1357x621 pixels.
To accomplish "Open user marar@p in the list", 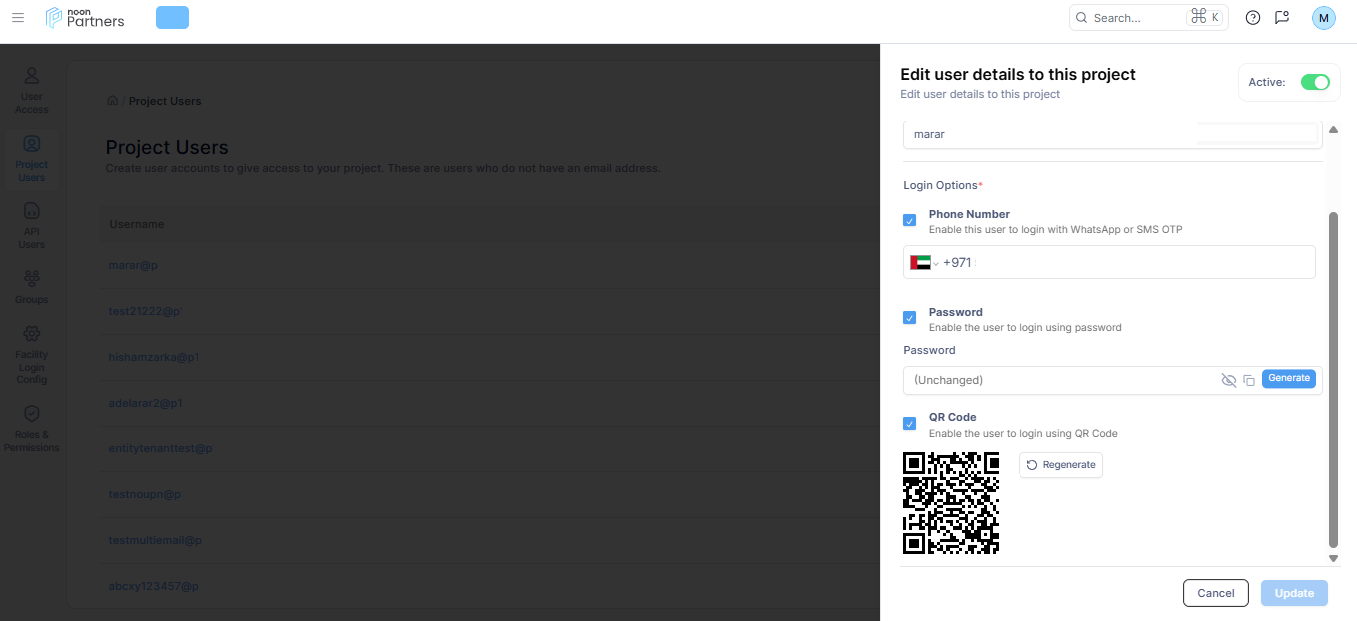I will click(x=134, y=265).
